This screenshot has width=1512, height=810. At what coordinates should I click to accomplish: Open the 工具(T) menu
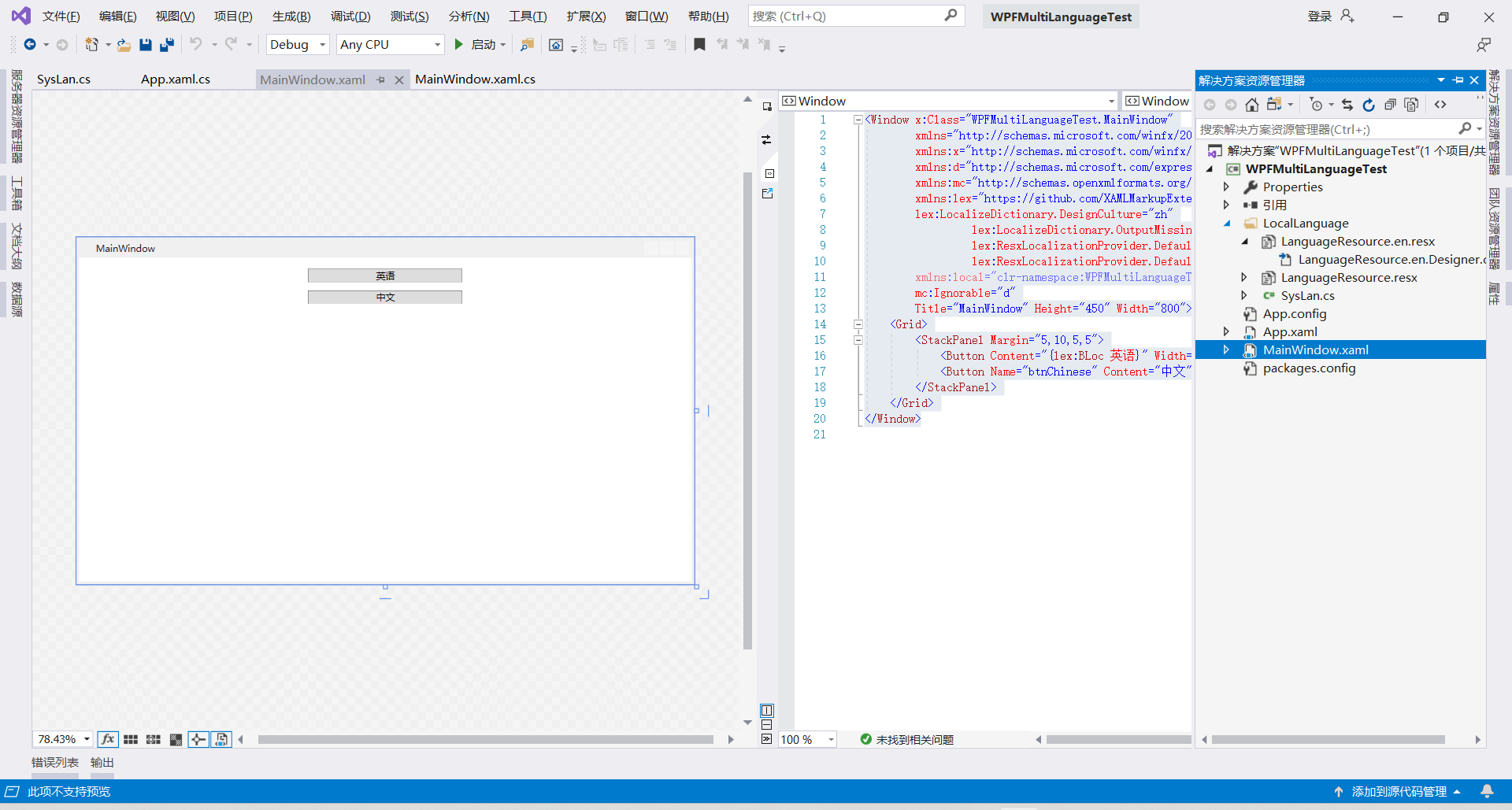click(528, 17)
